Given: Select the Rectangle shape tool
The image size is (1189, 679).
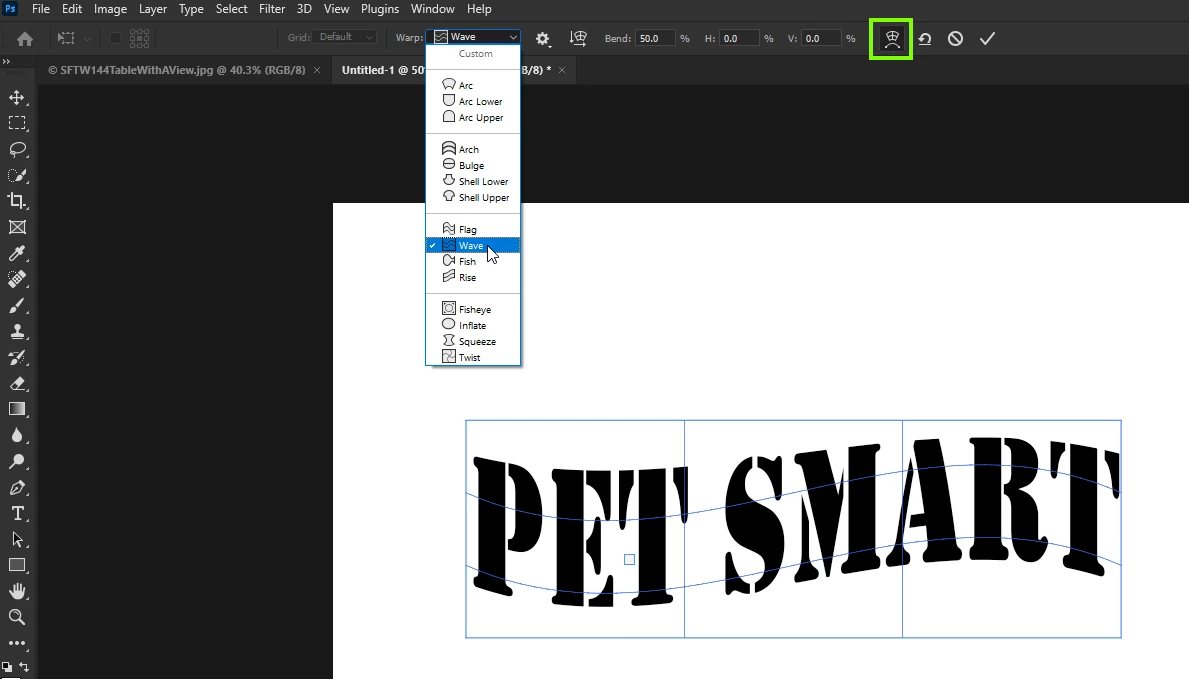Looking at the screenshot, I should (x=17, y=565).
